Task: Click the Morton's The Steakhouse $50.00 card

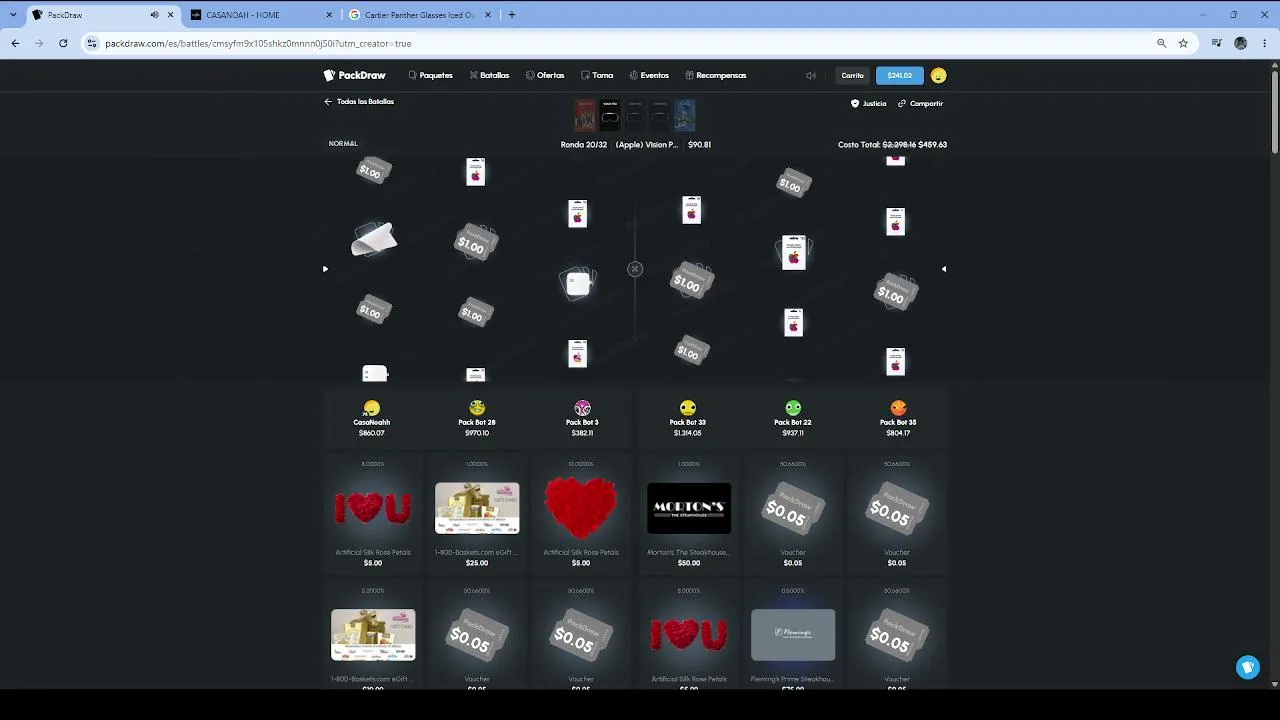Action: click(689, 515)
